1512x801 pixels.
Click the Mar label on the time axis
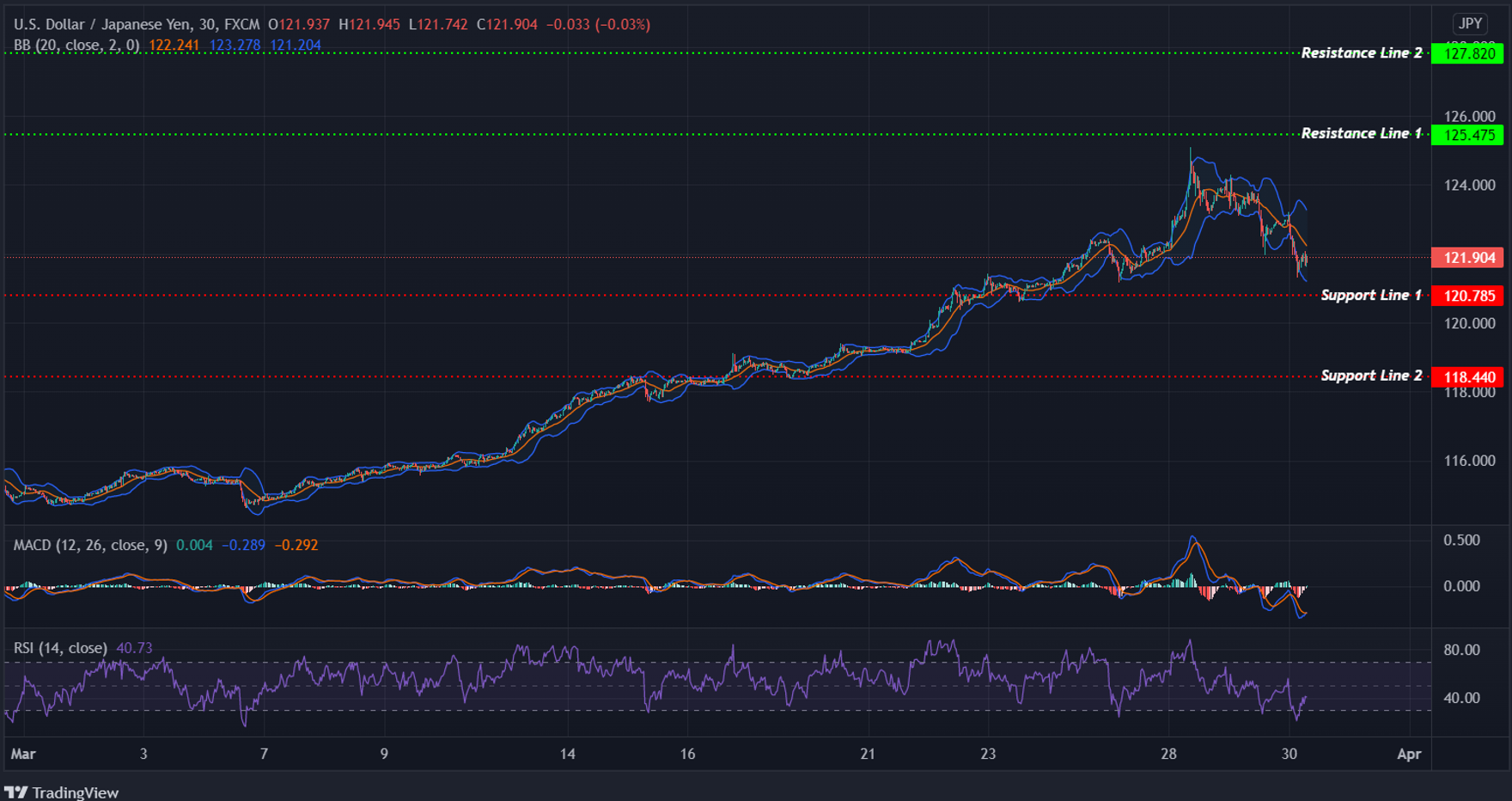(23, 754)
